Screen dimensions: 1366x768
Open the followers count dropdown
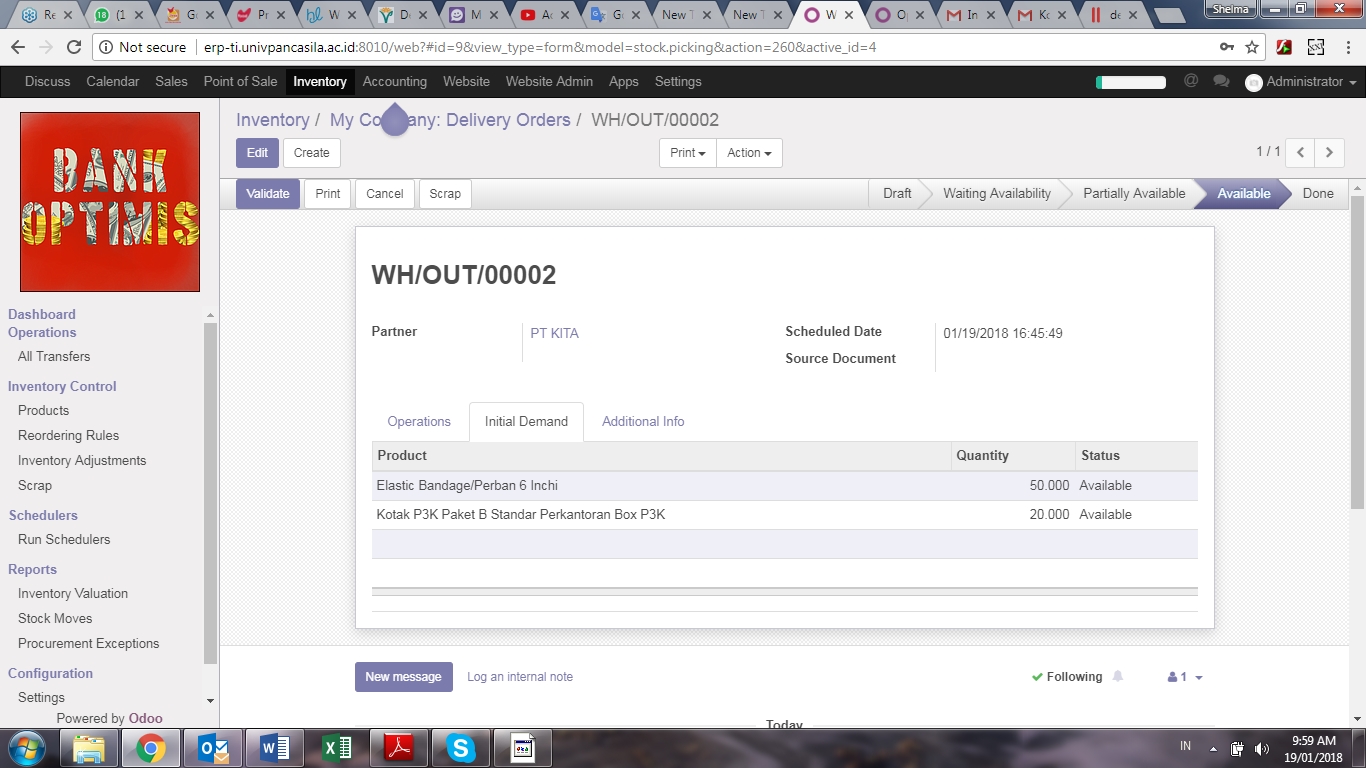[1185, 677]
